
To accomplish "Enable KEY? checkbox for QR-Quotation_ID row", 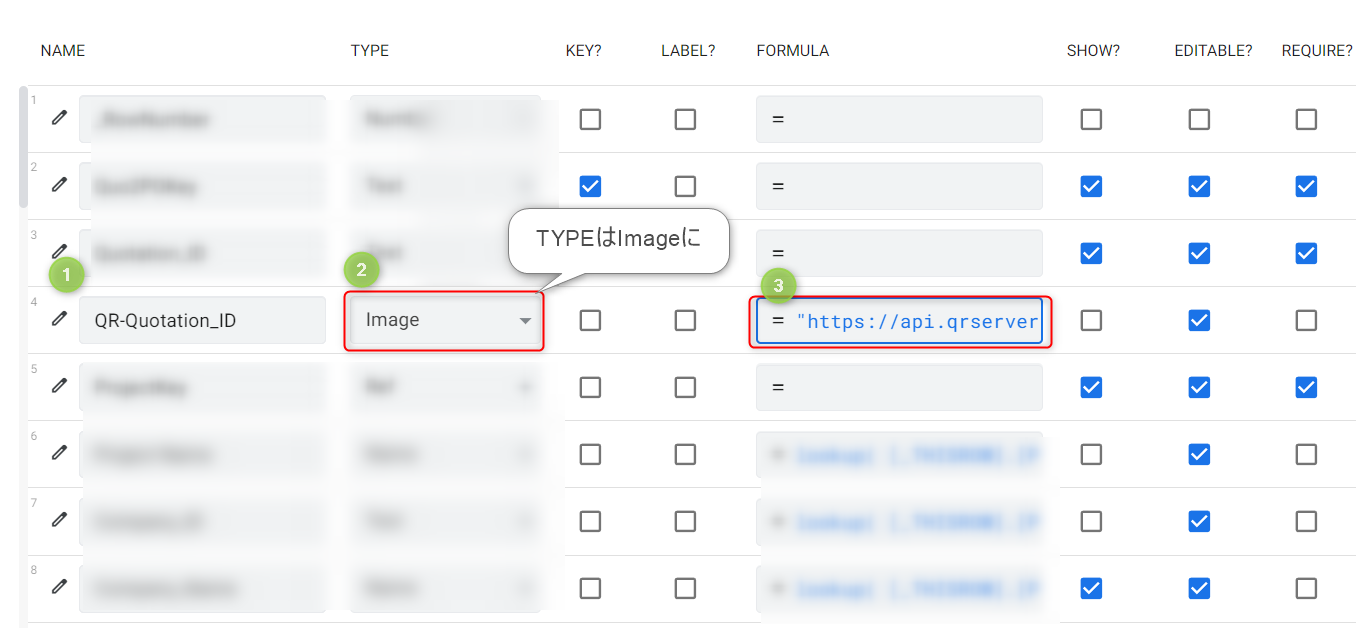I will (590, 320).
